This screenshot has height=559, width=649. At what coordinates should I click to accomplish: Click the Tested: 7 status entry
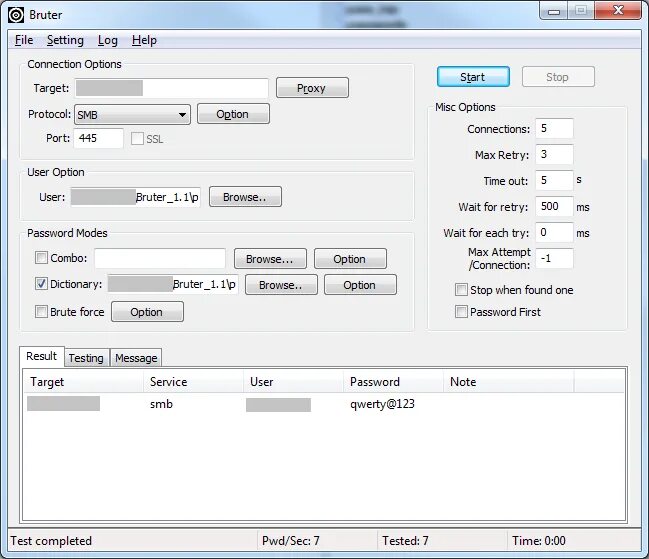tap(406, 541)
